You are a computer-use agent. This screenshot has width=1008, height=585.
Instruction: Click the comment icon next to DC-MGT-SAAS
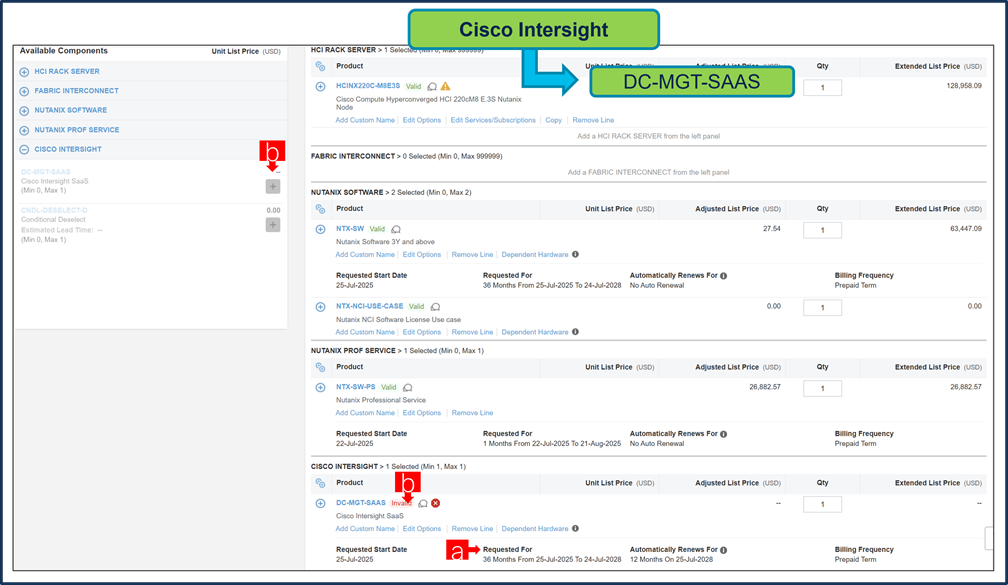tap(422, 503)
